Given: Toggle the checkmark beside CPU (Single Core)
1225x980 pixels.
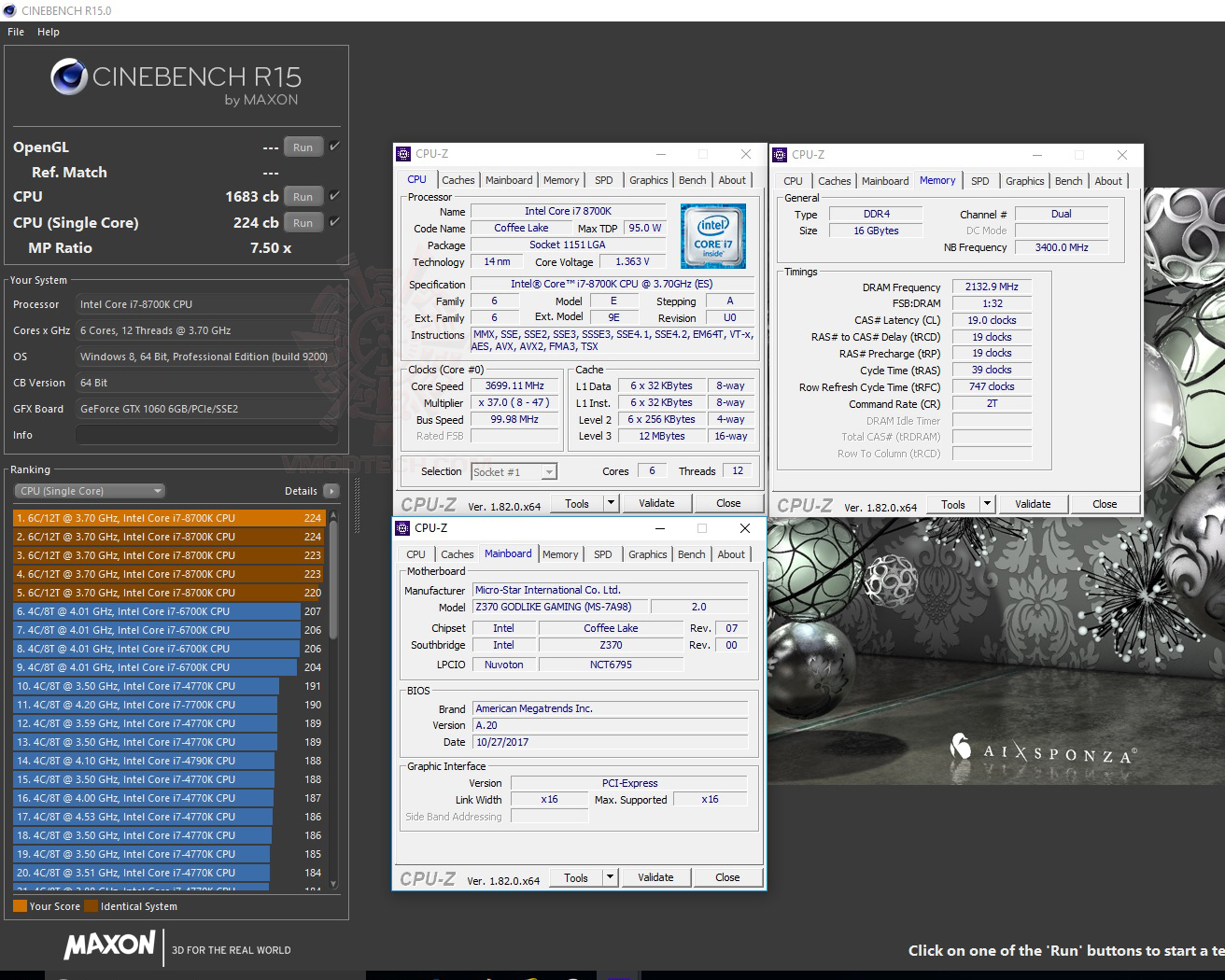Looking at the screenshot, I should pyautogui.click(x=332, y=222).
